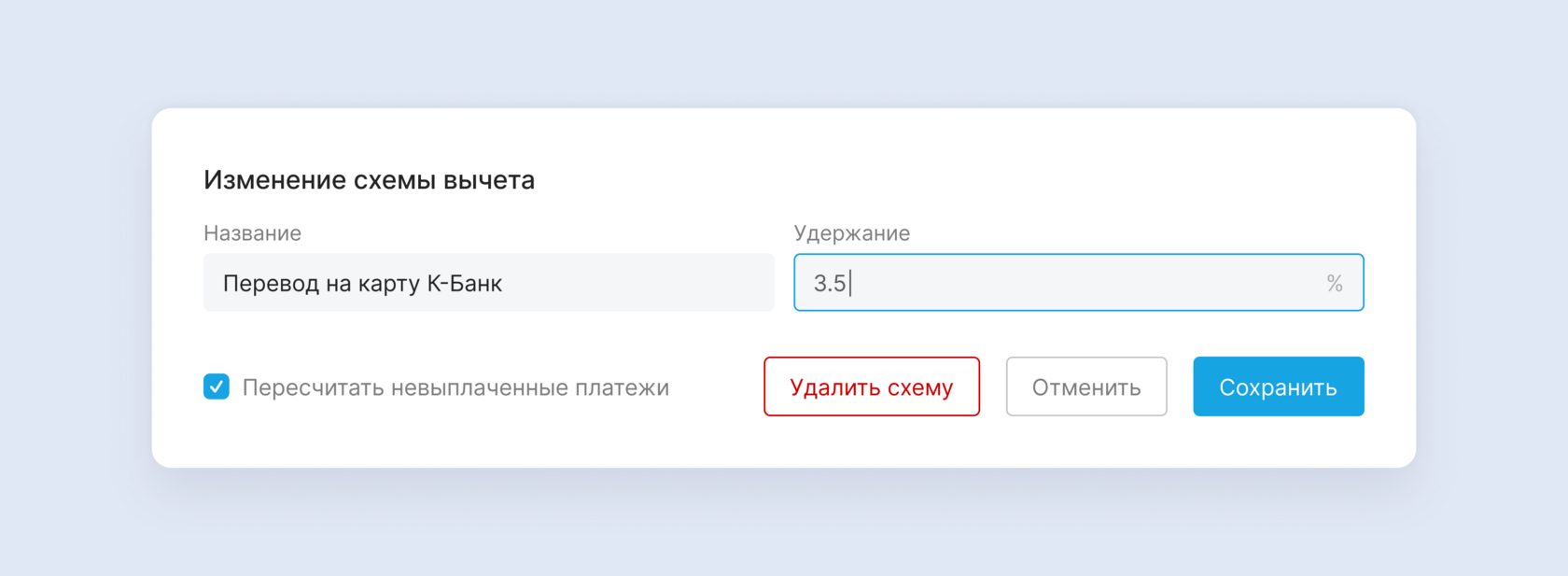The width and height of the screenshot is (1568, 576).
Task: Uncheck the blue recalculate payments checkbox
Action: click(217, 386)
